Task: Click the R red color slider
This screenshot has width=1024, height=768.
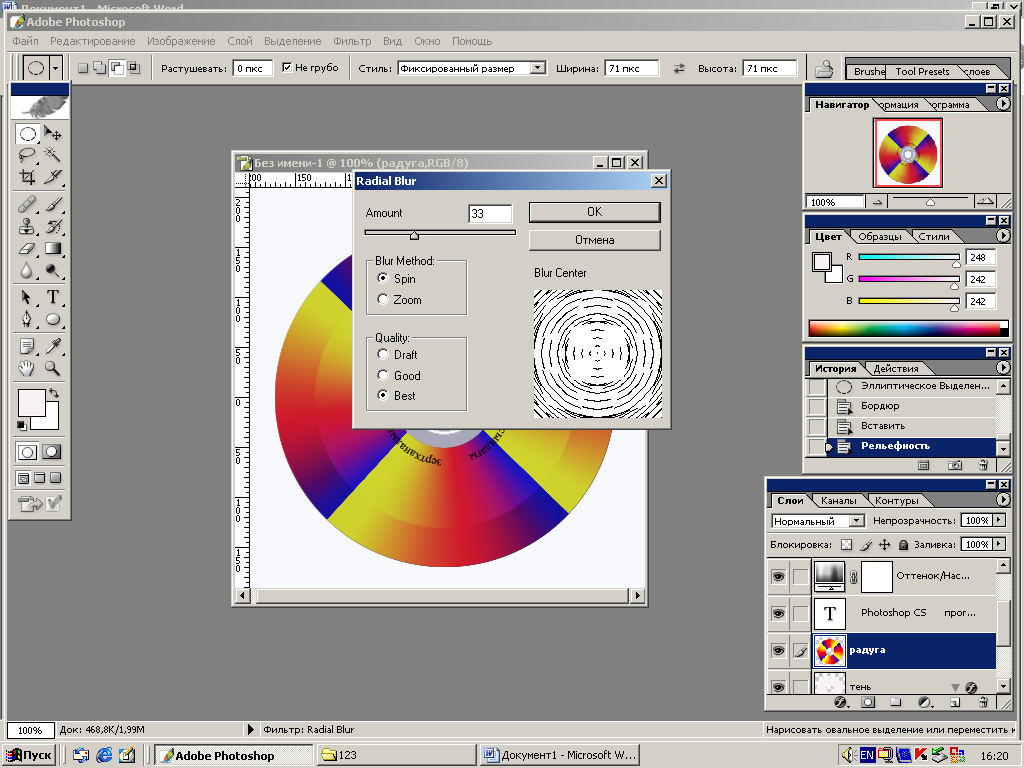Action: click(x=908, y=257)
